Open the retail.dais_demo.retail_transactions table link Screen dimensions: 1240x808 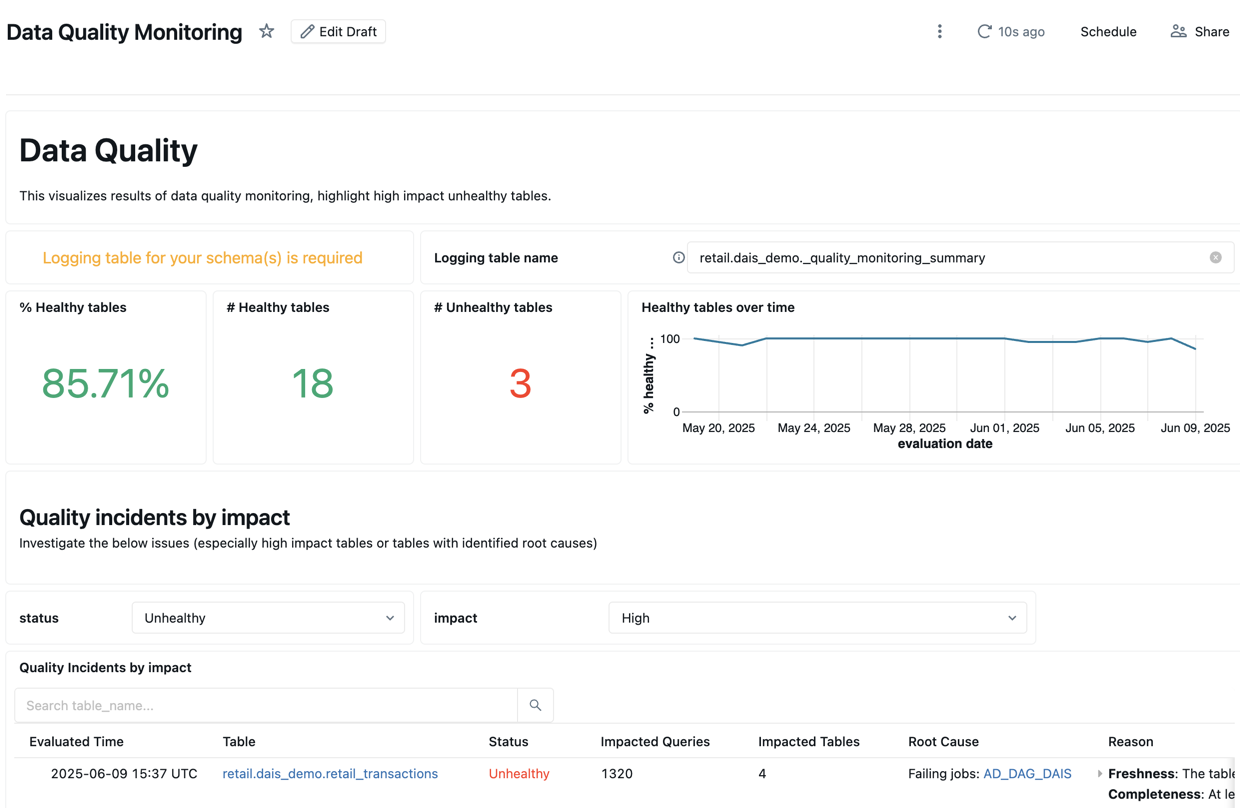(330, 773)
